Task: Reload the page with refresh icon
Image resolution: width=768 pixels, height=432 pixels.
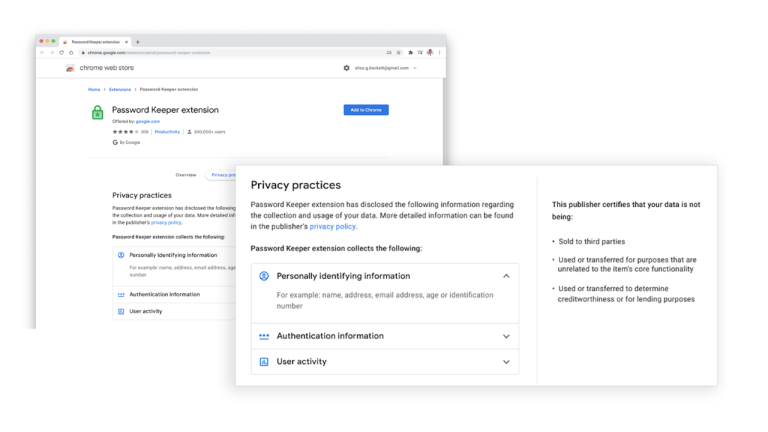Action: click(x=61, y=52)
